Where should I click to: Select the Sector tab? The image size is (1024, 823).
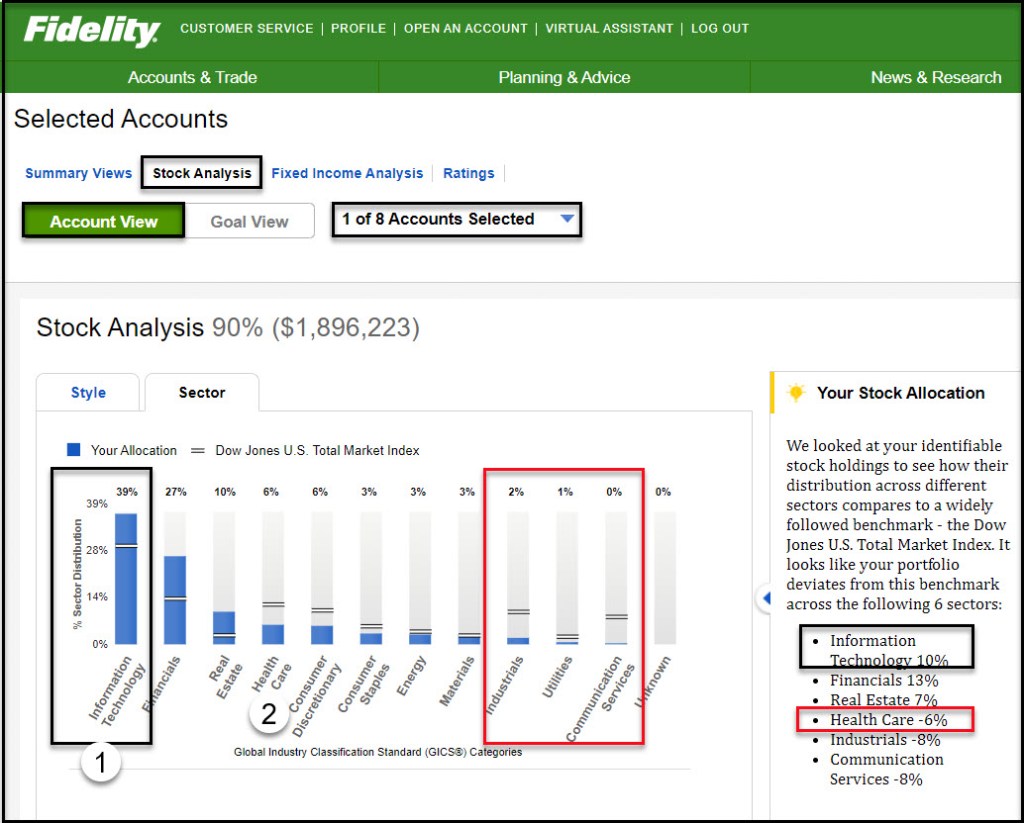coord(202,392)
